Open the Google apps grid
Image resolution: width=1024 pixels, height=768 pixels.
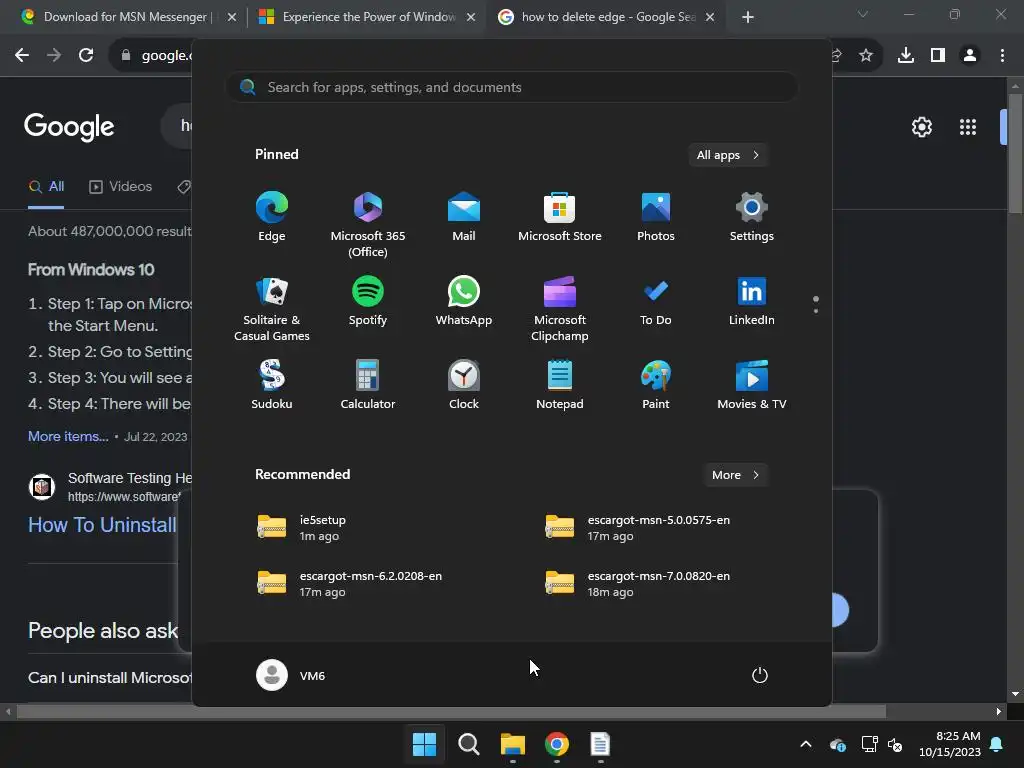click(968, 127)
